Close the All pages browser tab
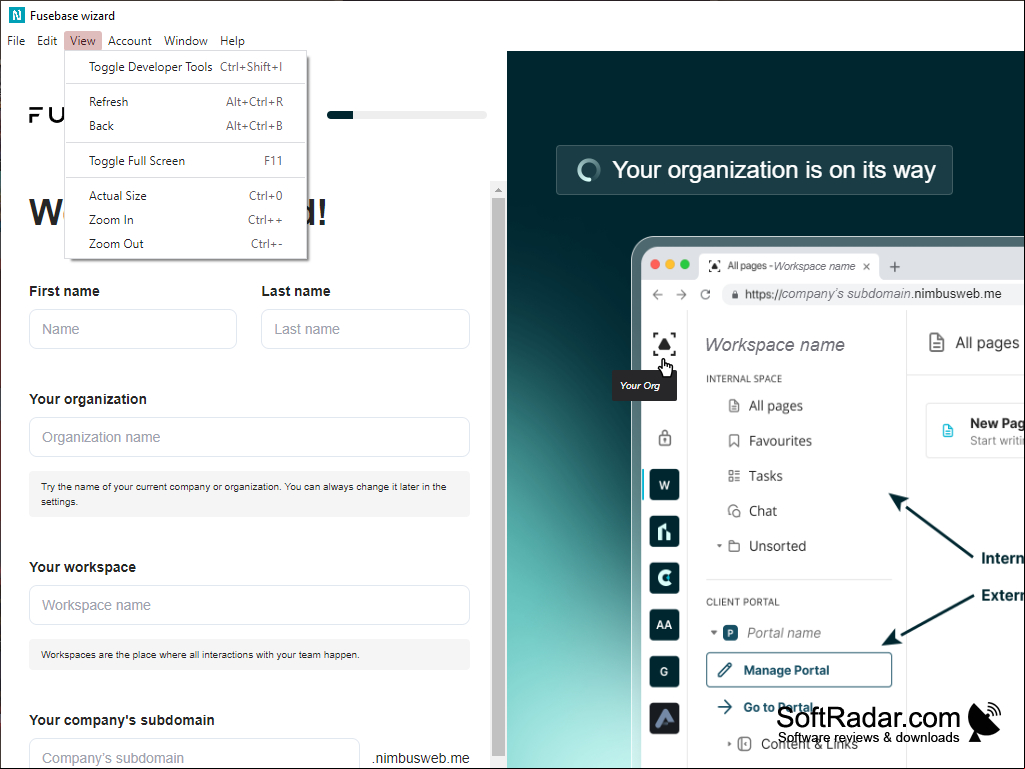 pyautogui.click(x=866, y=267)
